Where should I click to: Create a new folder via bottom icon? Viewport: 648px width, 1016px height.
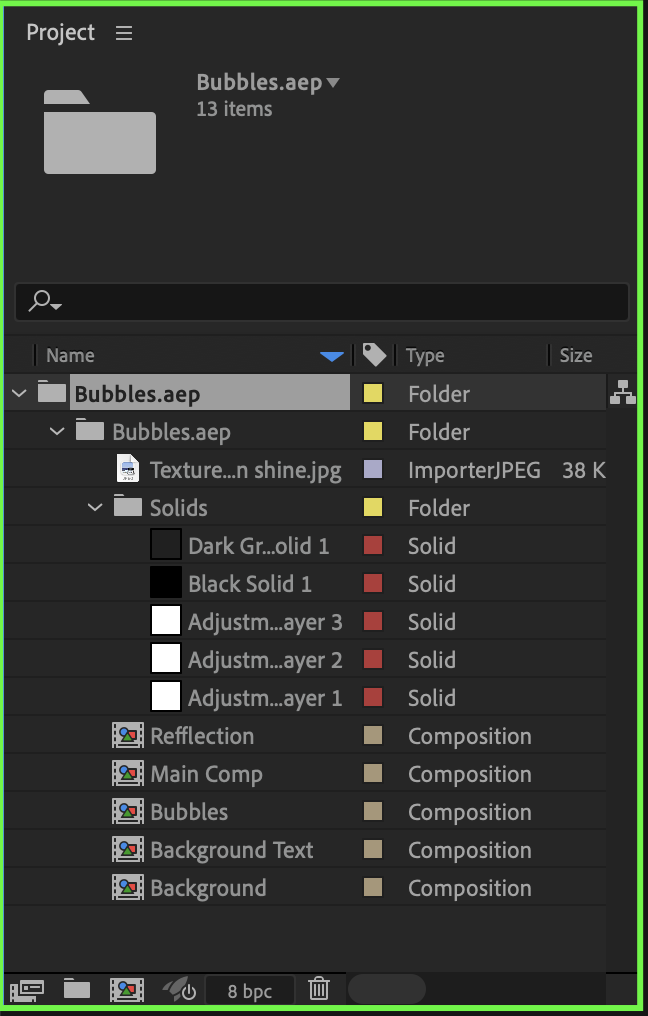77,990
